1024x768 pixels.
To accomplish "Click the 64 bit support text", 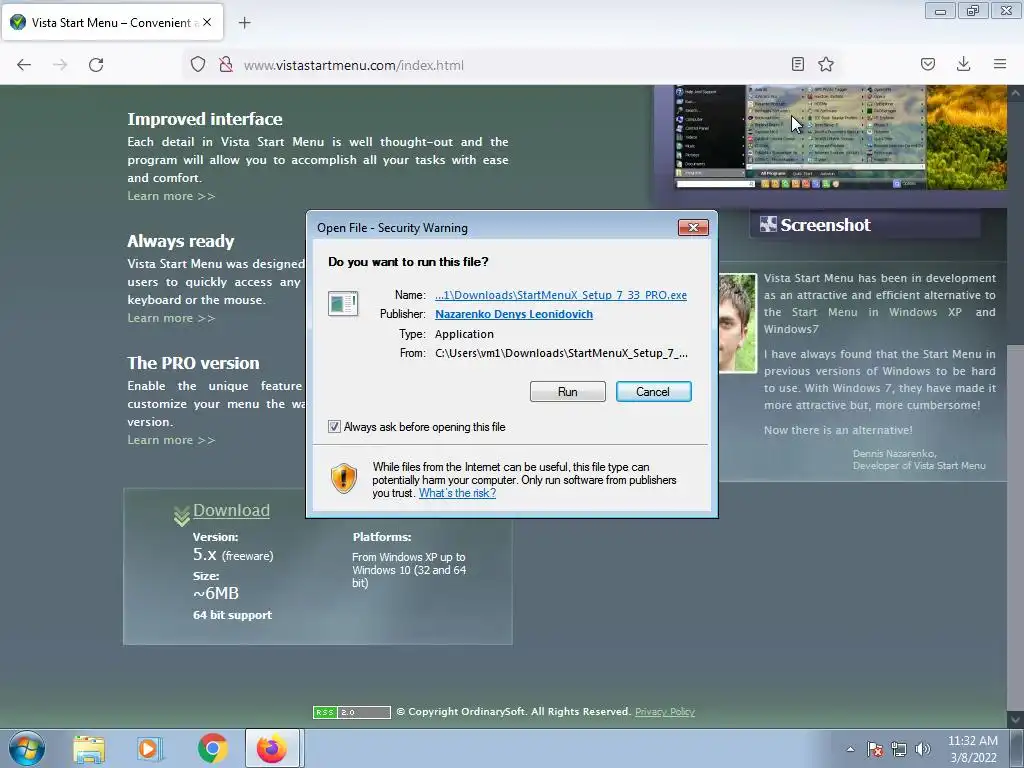I will click(232, 615).
